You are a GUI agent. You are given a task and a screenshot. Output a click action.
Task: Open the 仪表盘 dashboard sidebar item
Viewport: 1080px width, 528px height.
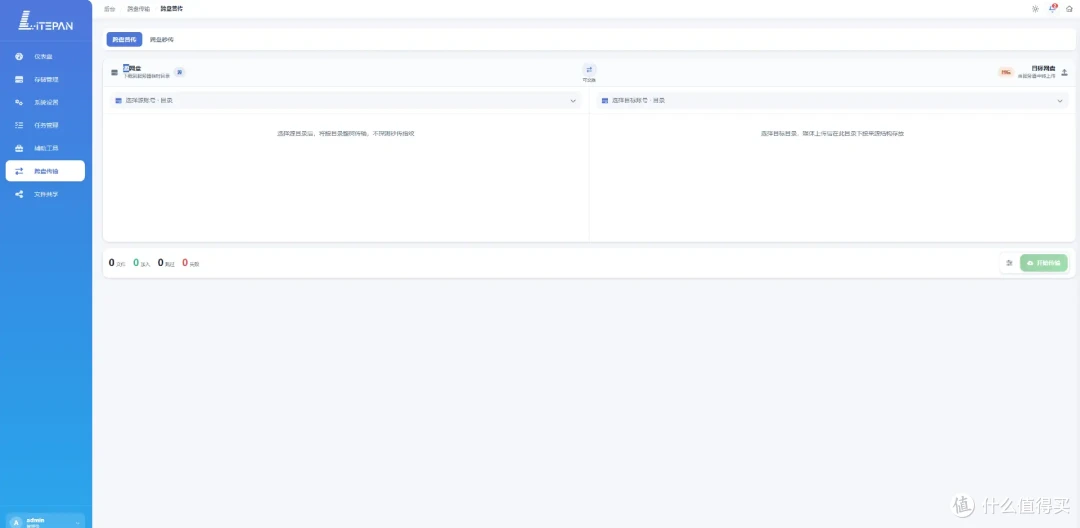(45, 56)
